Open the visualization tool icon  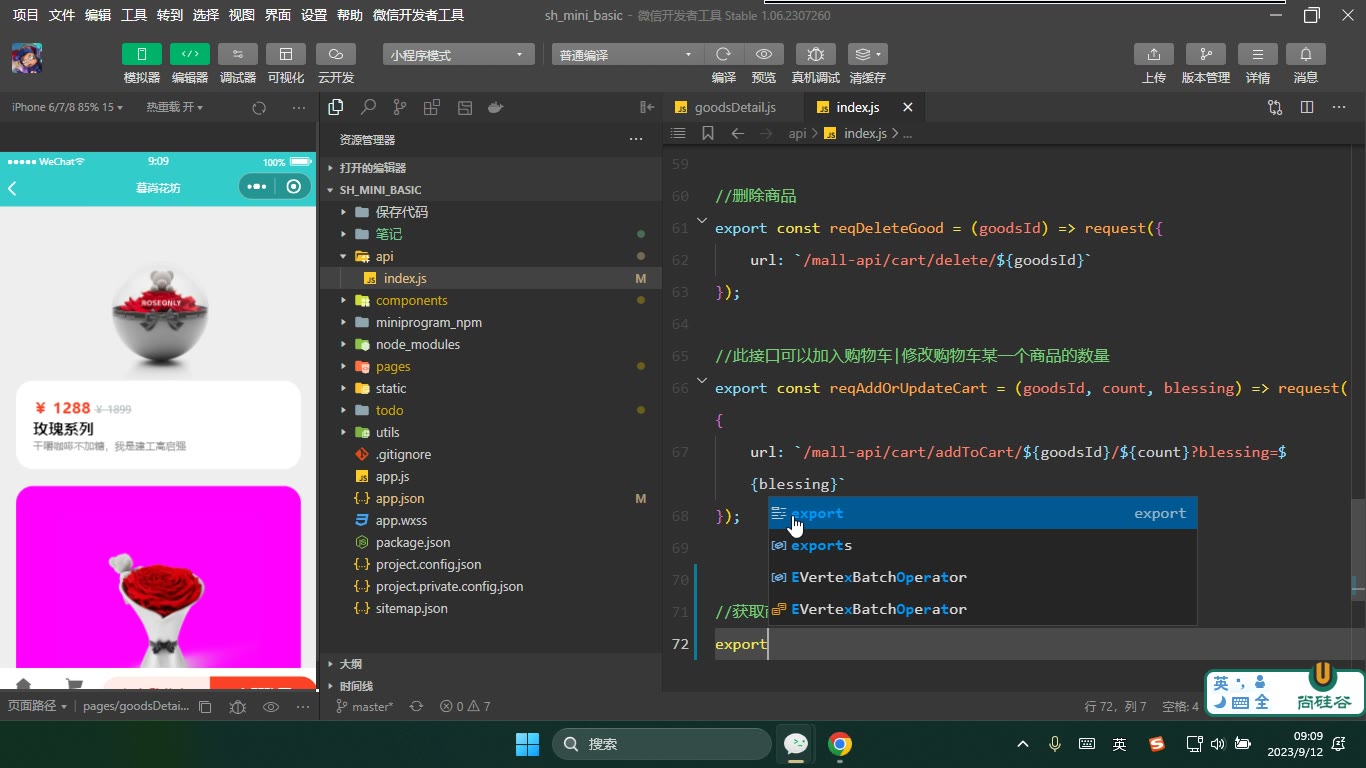point(286,54)
